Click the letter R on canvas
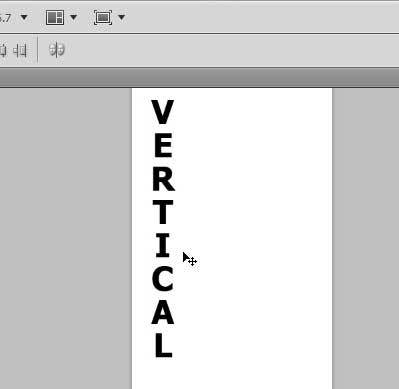Screen dimensions: 399x389 coord(163,178)
